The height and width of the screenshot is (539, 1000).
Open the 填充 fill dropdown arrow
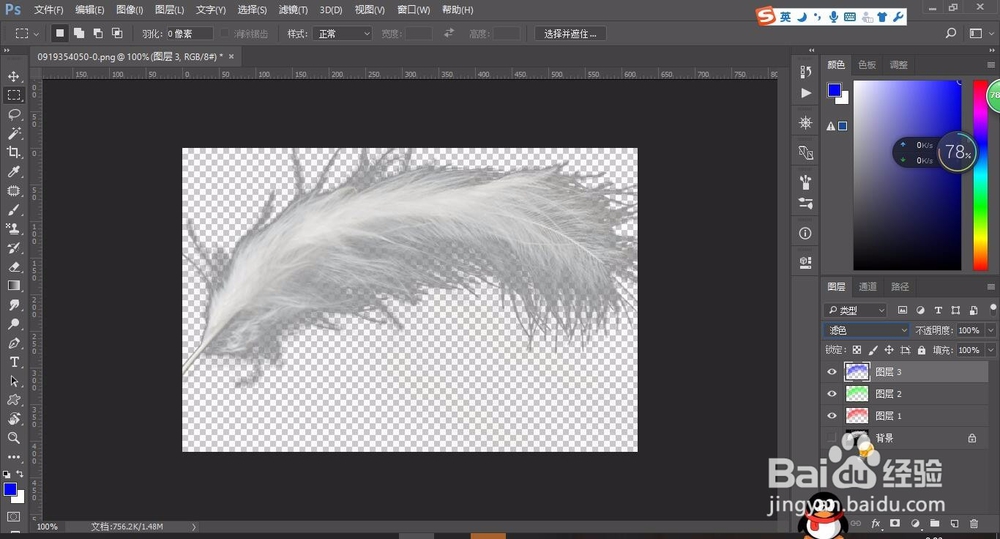(x=990, y=350)
